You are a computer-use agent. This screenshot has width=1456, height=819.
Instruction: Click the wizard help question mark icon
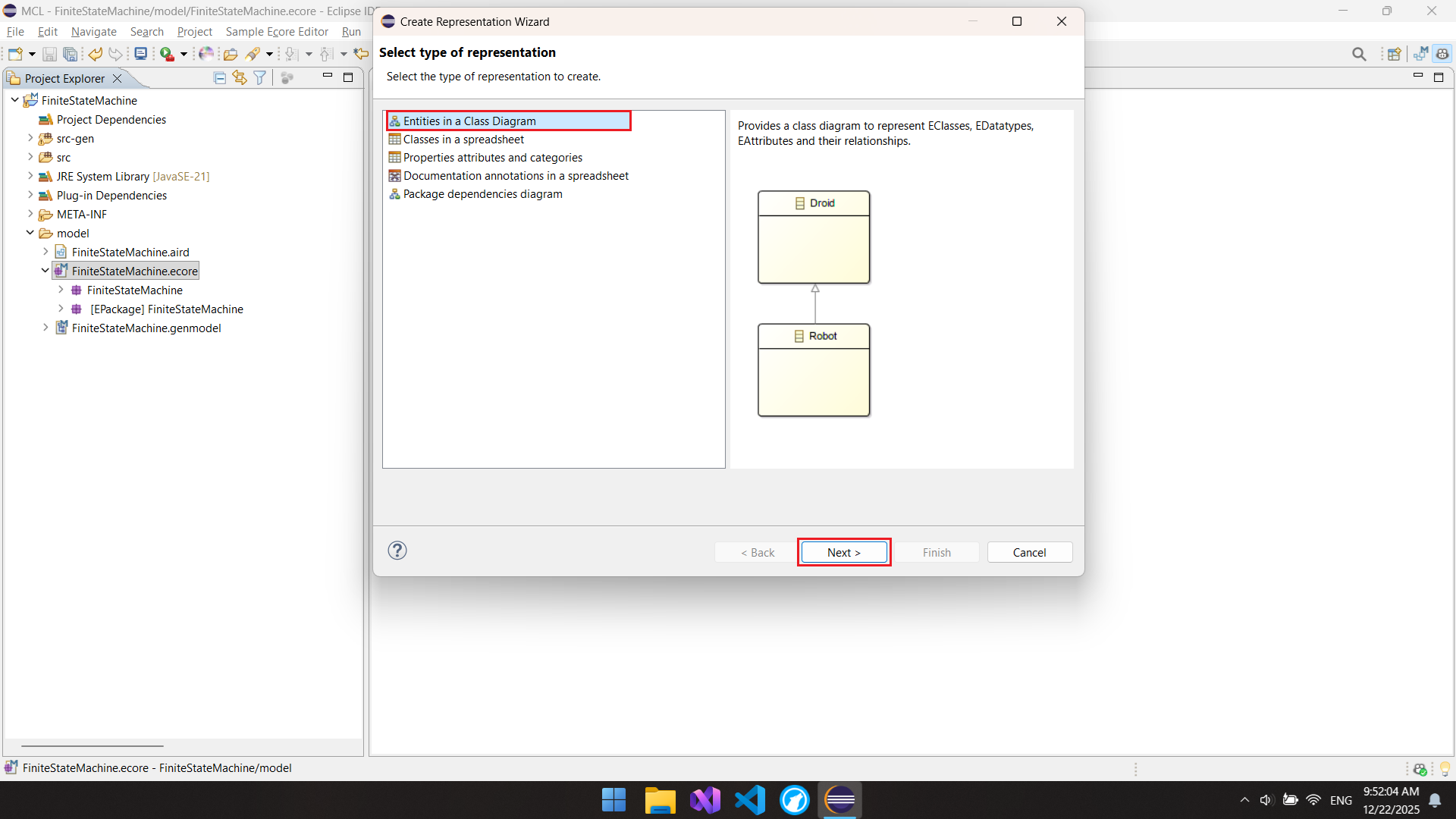pos(397,551)
